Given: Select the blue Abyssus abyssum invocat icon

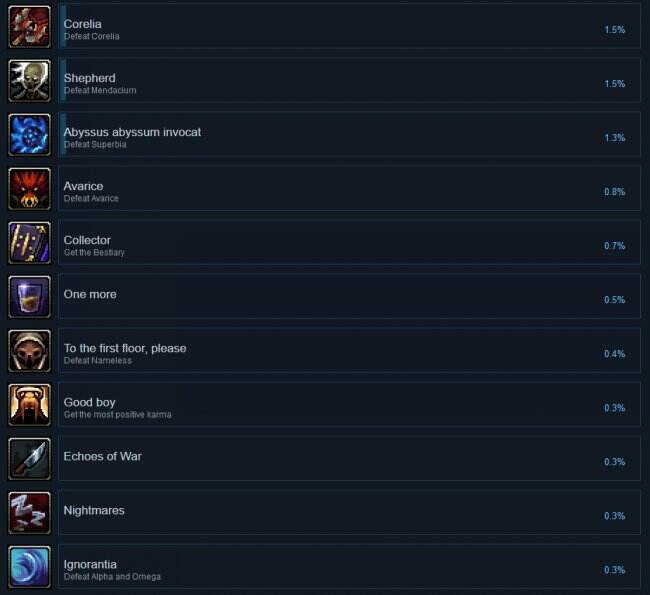Looking at the screenshot, I should coord(29,135).
